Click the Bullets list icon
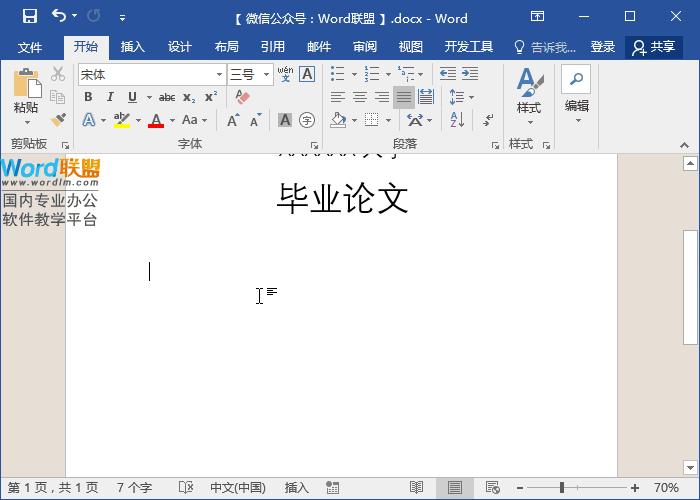Viewport: 700px width, 500px height. click(x=338, y=74)
